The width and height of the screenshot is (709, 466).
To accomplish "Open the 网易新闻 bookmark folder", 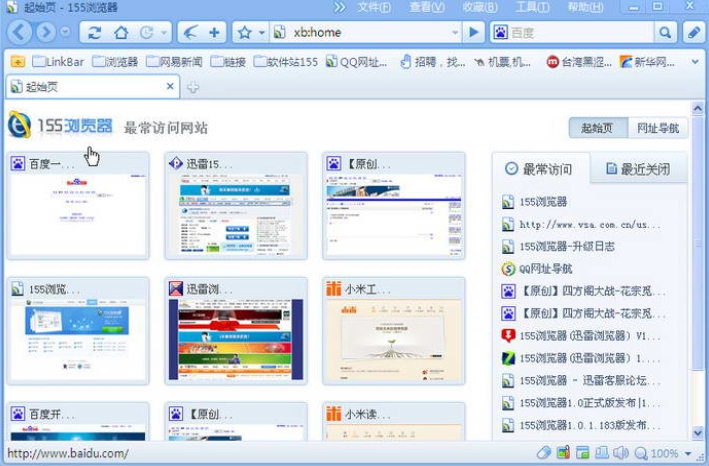I will click(x=174, y=61).
